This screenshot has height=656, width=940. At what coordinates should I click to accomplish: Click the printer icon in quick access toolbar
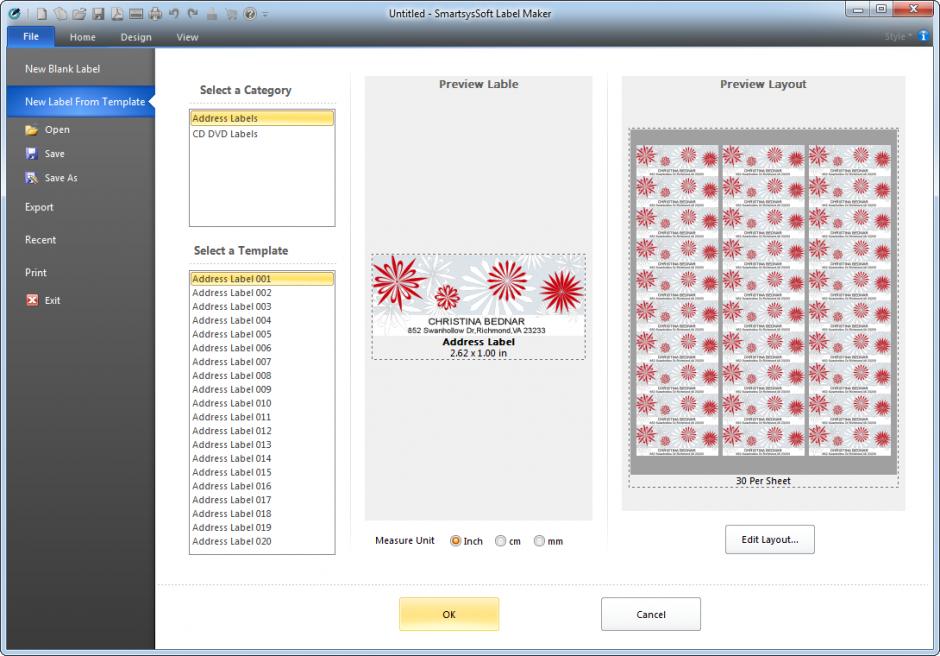tap(155, 13)
